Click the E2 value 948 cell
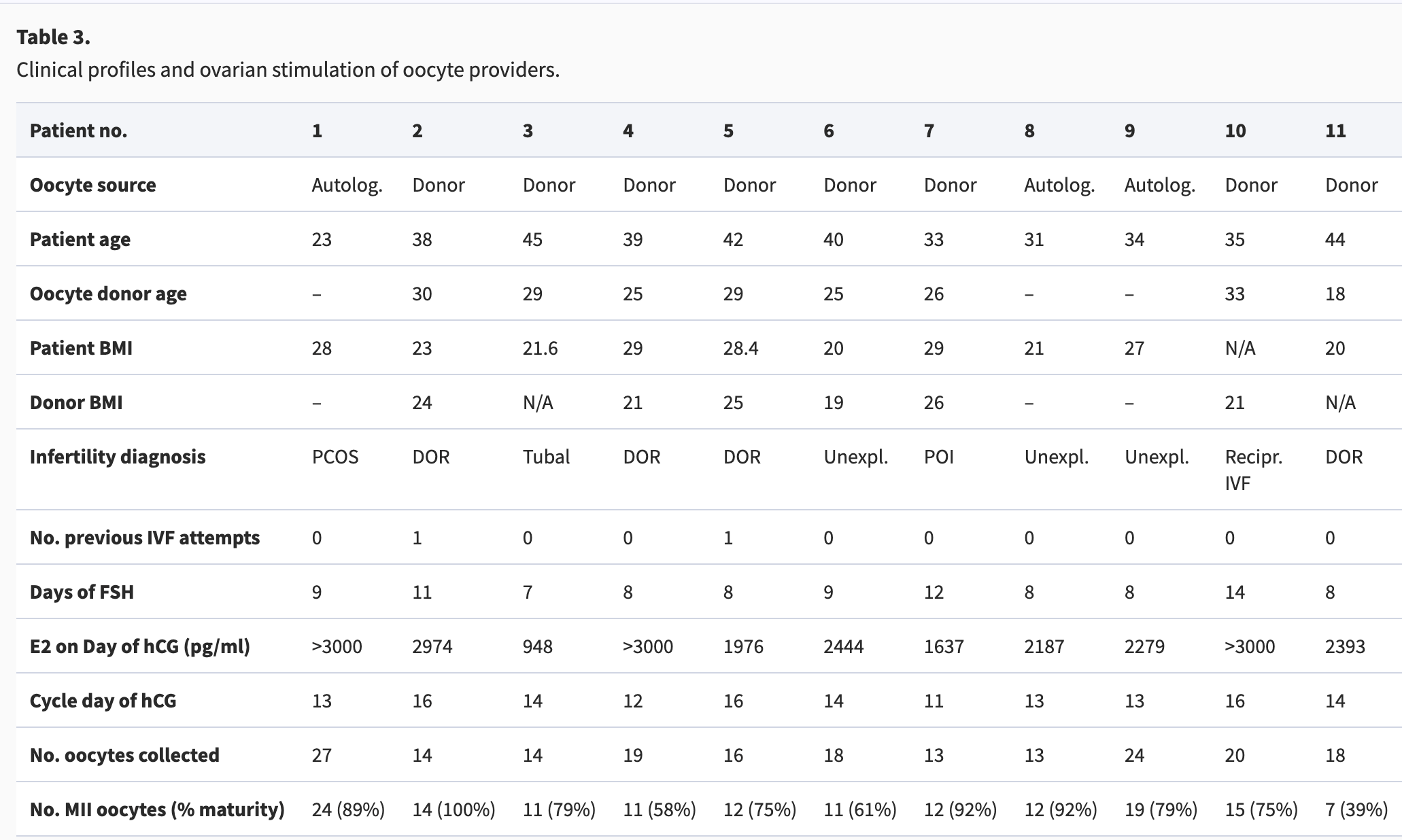 [537, 646]
